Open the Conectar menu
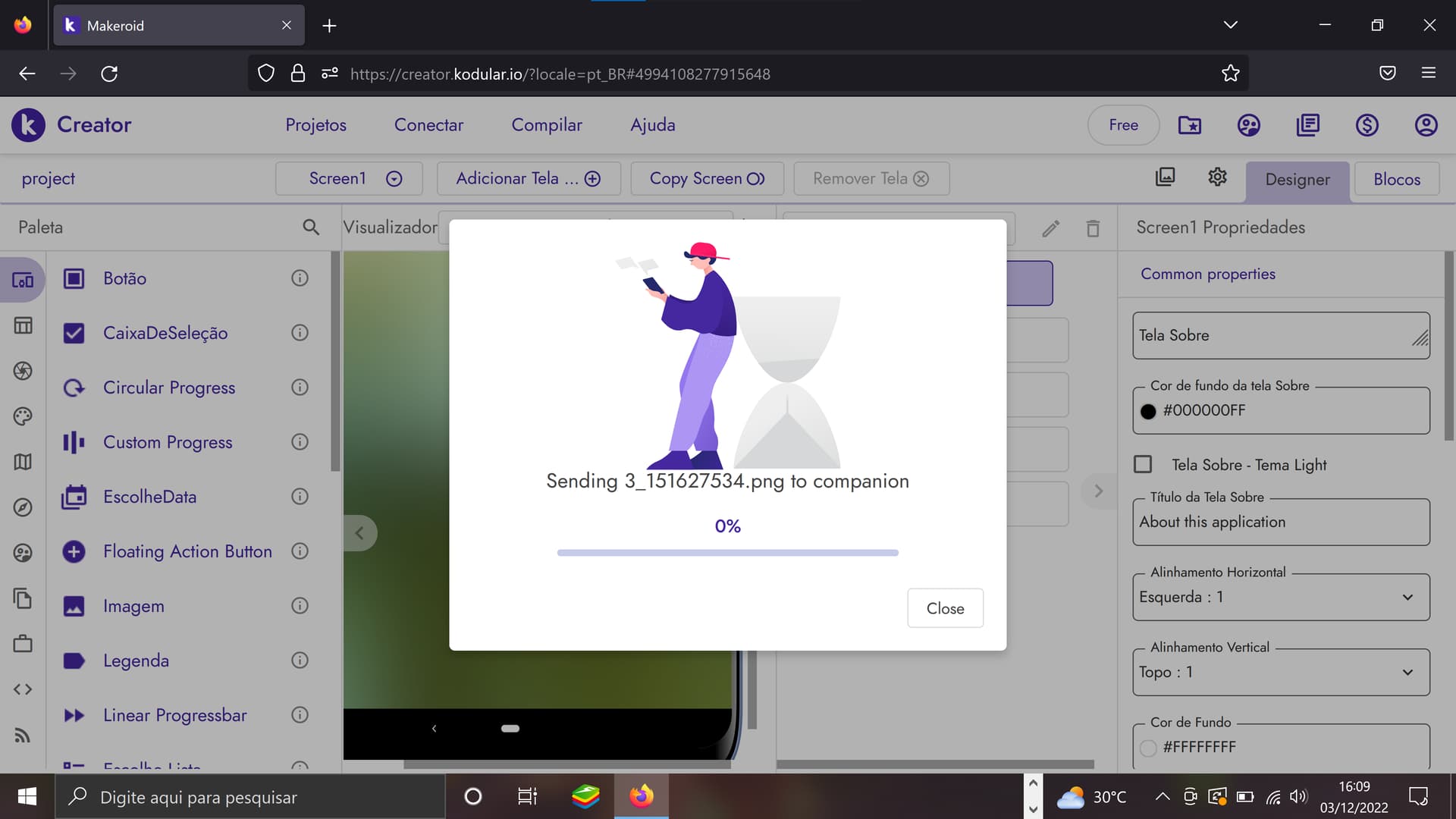 click(x=428, y=125)
